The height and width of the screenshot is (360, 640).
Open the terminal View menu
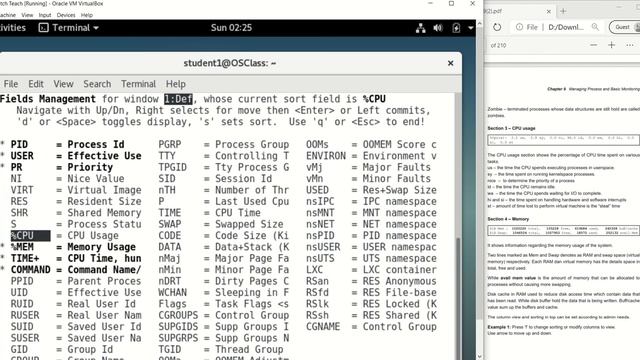pos(63,84)
